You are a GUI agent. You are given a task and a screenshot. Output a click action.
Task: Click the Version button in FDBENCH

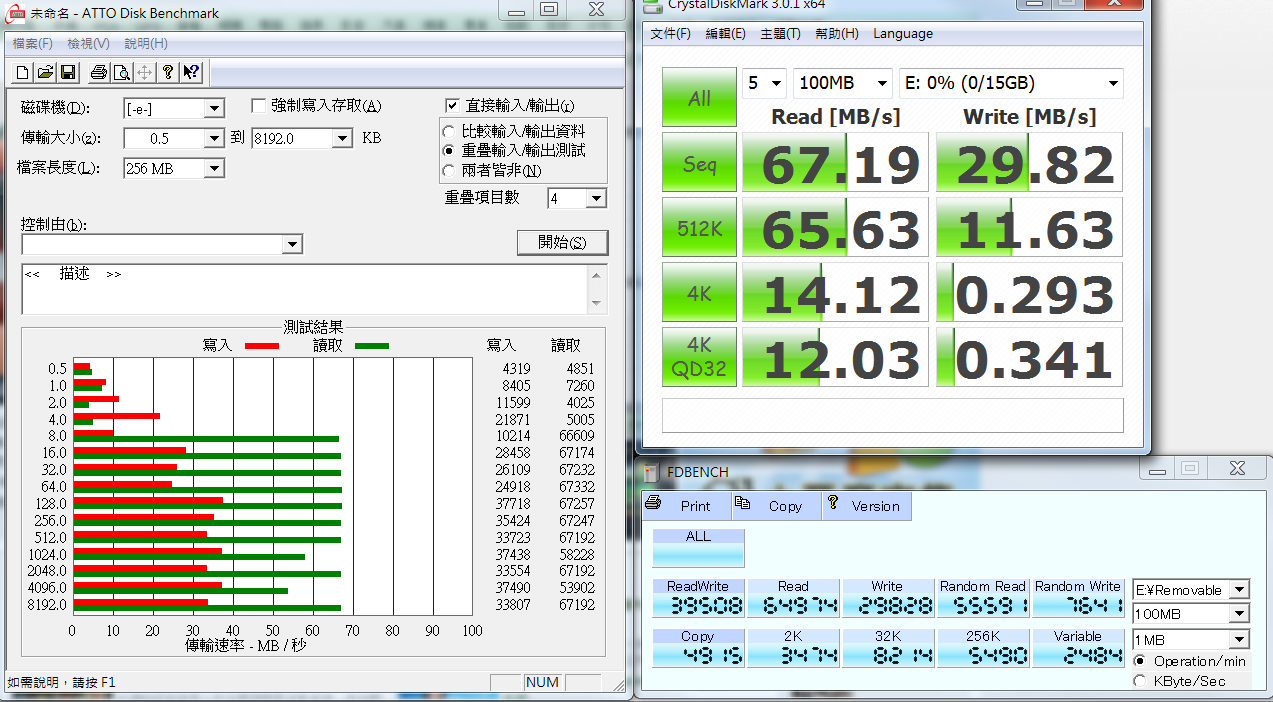click(866, 506)
